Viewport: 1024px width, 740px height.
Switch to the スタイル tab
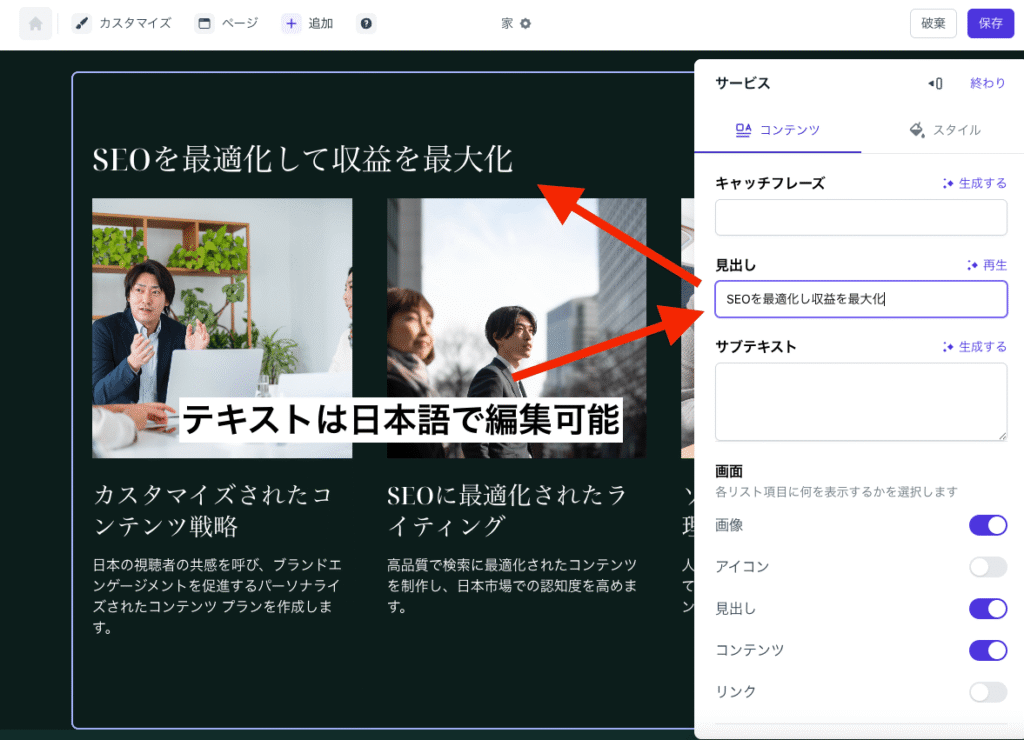coord(944,130)
